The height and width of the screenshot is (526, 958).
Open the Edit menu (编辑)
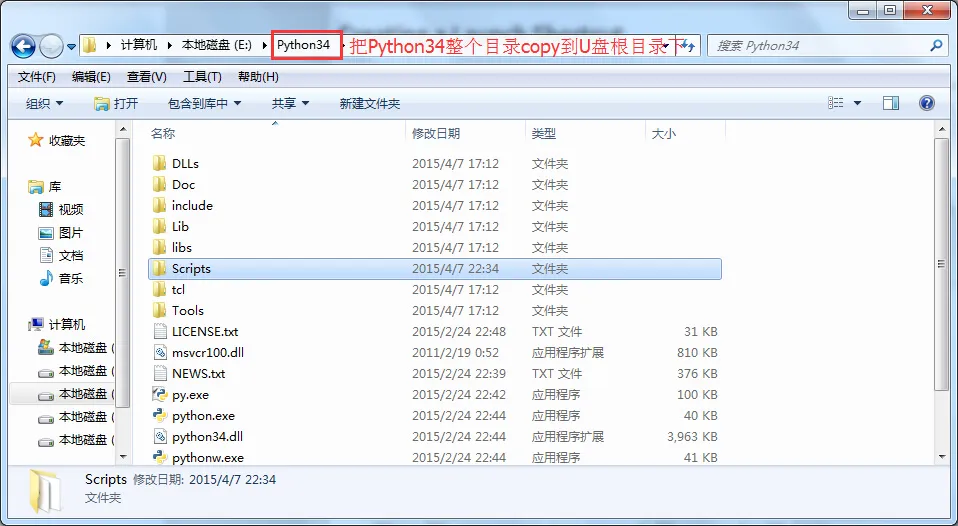[91, 77]
